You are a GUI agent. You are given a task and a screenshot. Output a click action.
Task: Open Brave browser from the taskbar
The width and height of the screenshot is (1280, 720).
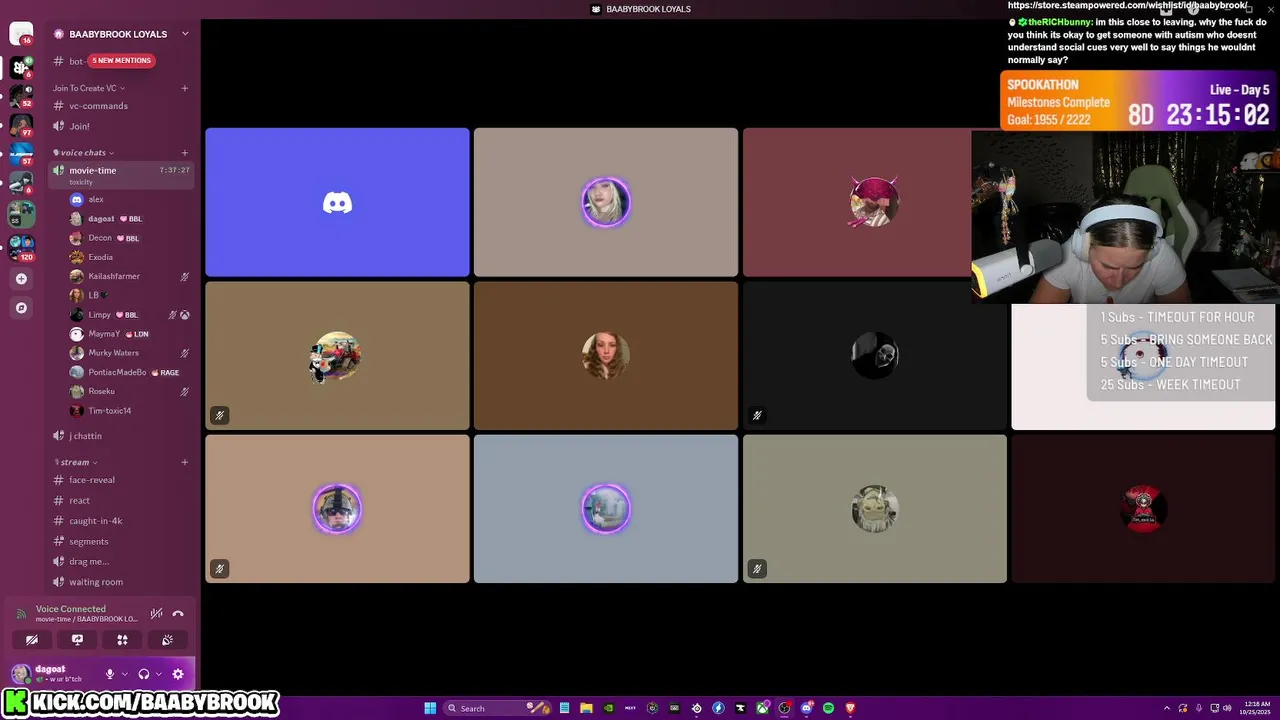click(x=850, y=708)
